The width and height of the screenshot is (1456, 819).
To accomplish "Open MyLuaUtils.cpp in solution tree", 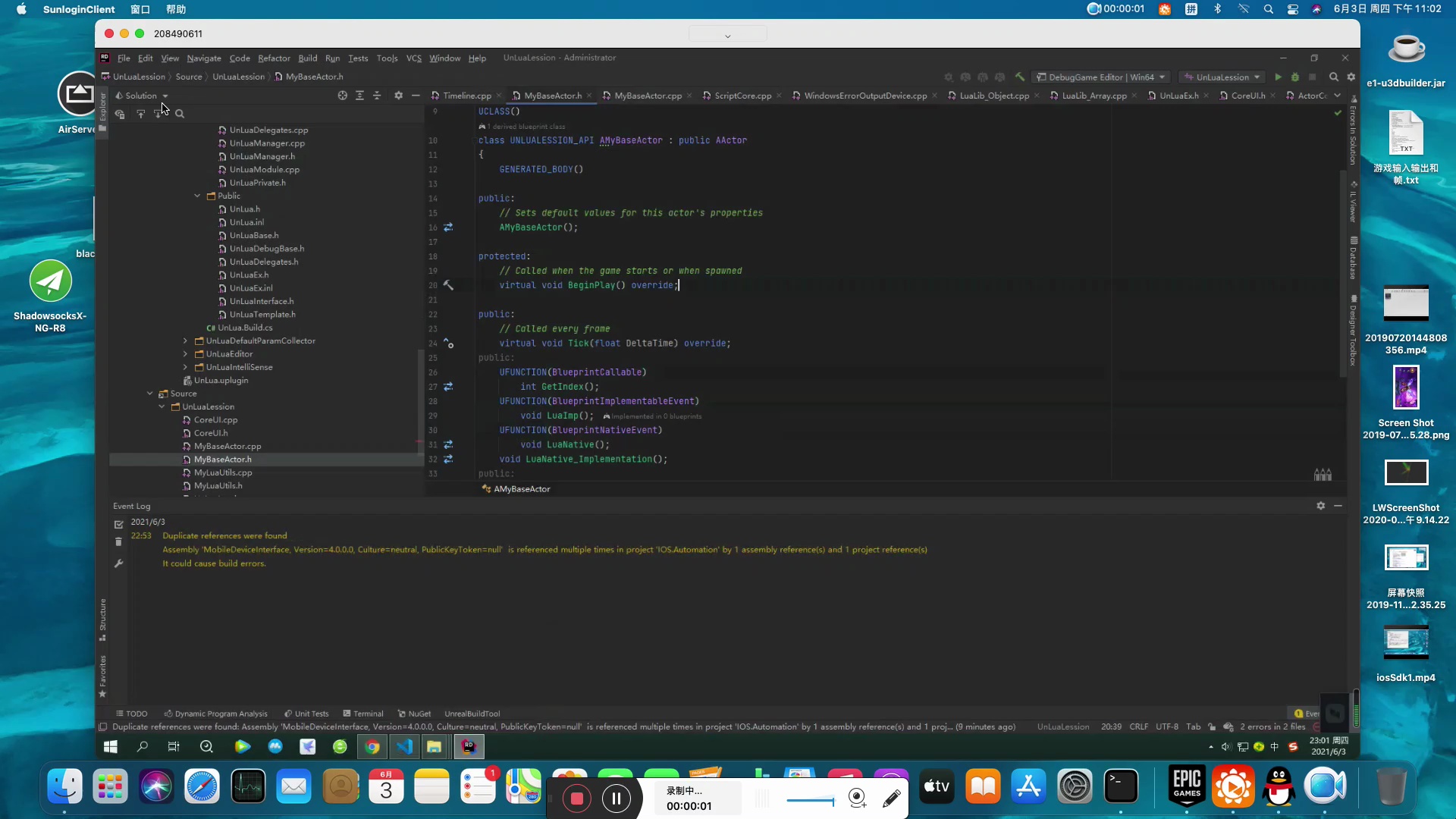I will [223, 472].
